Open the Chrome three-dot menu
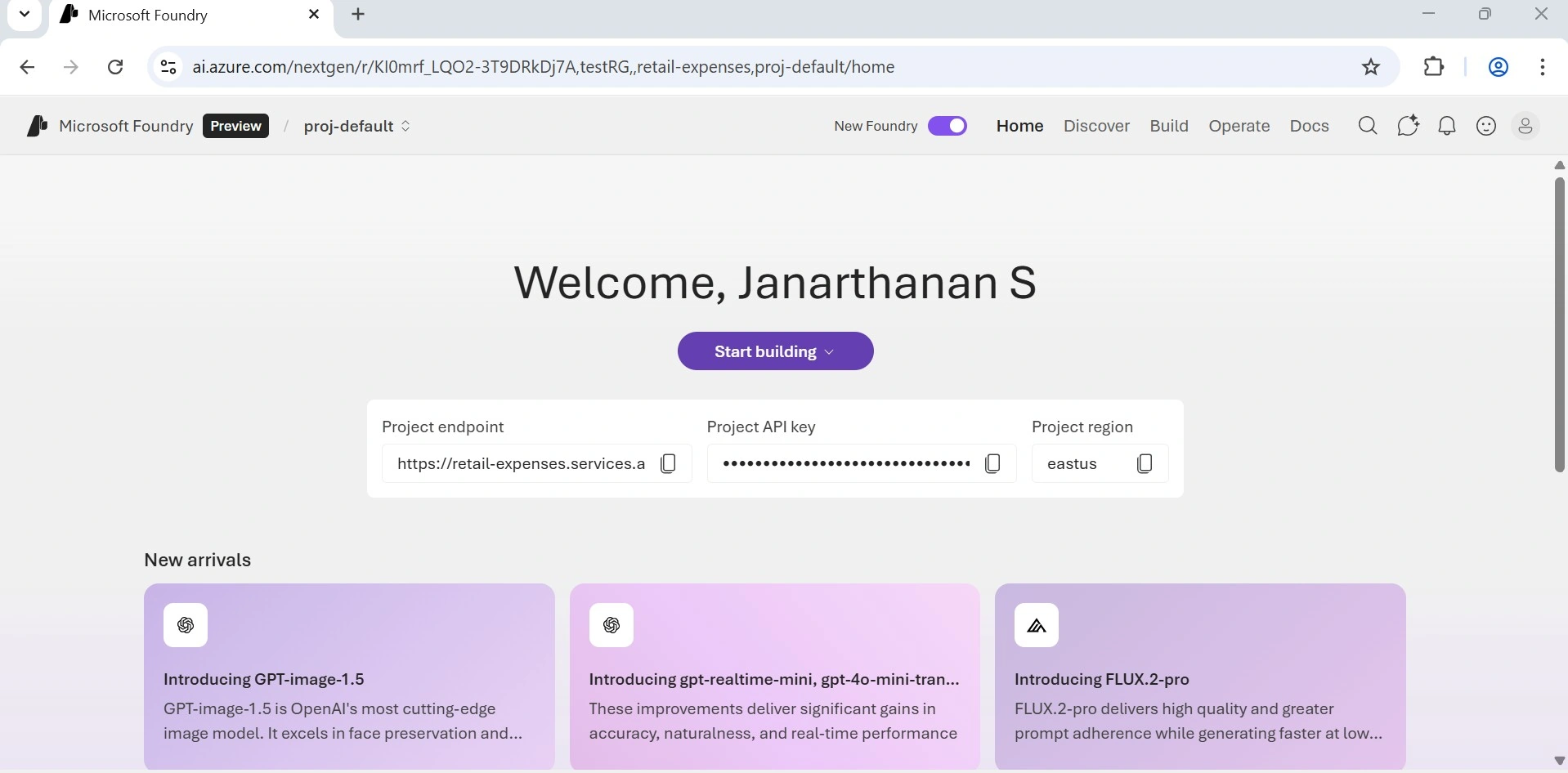The width and height of the screenshot is (1568, 773). (1543, 67)
